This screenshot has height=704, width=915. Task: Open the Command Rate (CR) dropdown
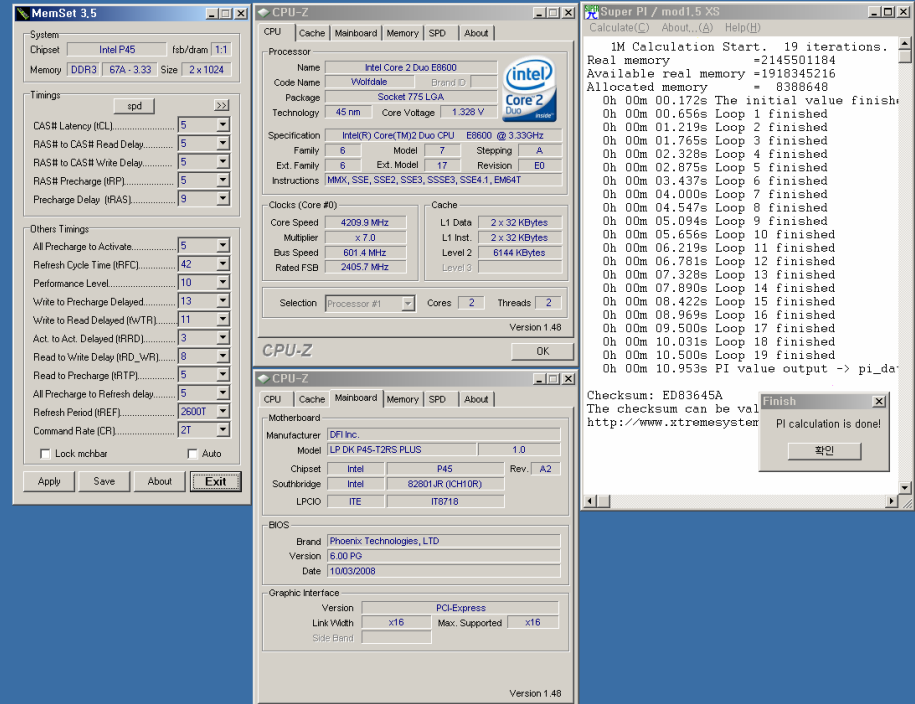pyautogui.click(x=223, y=430)
